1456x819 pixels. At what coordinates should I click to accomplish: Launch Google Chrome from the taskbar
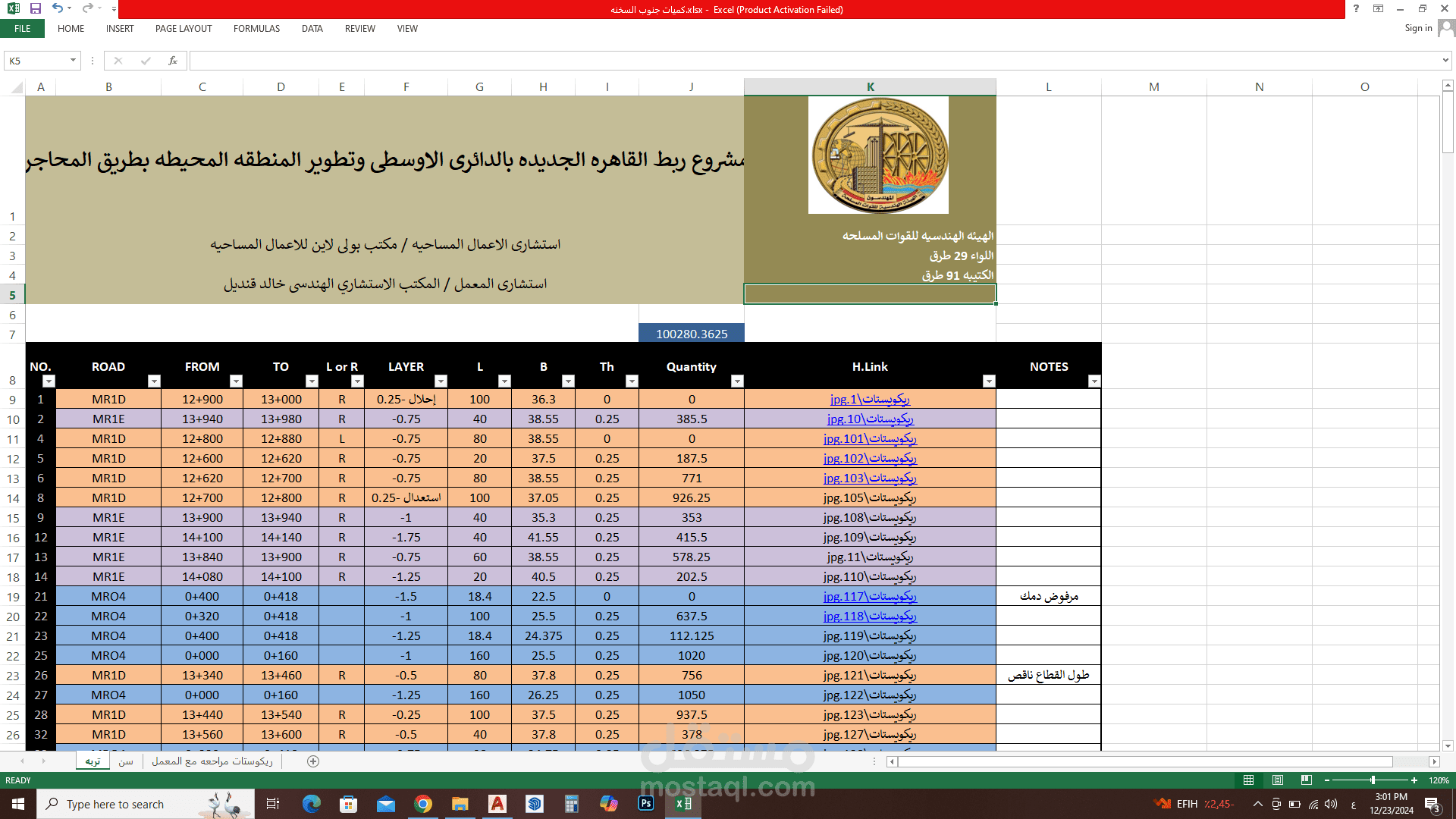pos(423,804)
